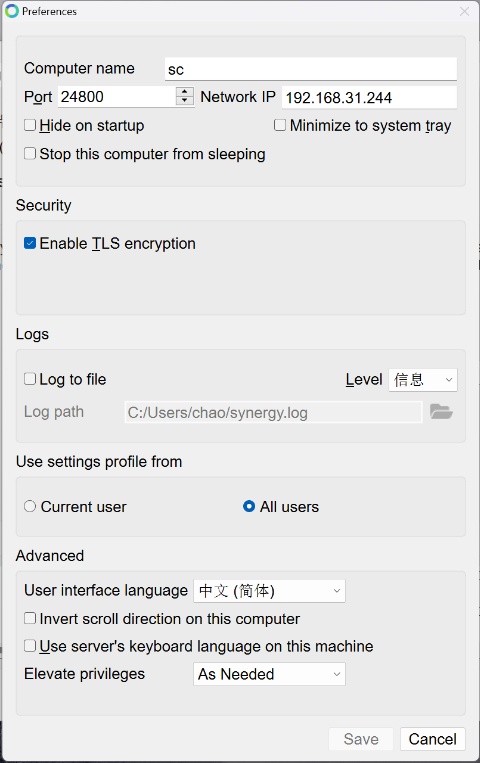This screenshot has height=763, width=480.
Task: Enable Hide on startup checkbox
Action: [x=30, y=125]
